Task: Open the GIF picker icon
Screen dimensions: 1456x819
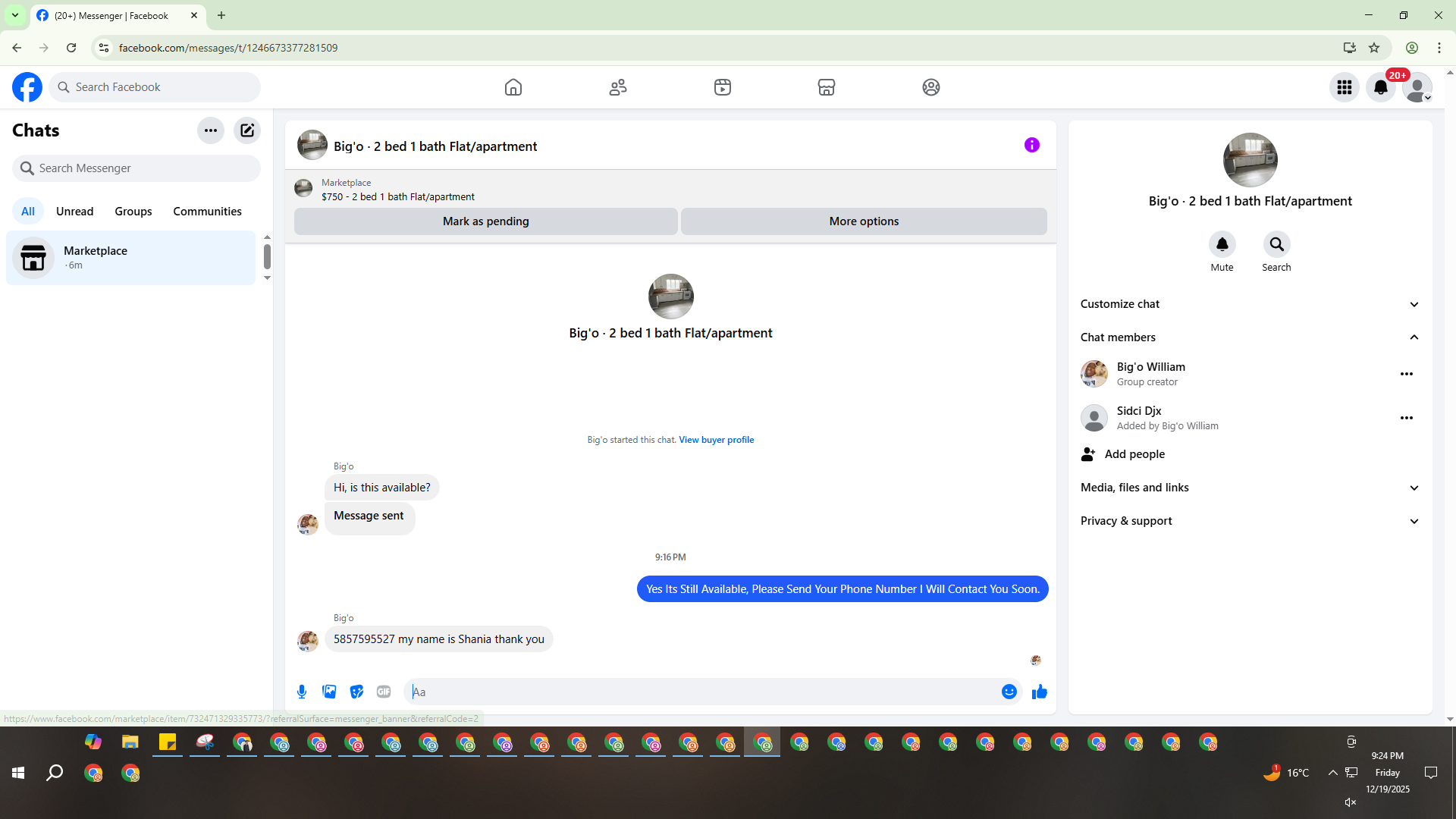Action: point(384,692)
